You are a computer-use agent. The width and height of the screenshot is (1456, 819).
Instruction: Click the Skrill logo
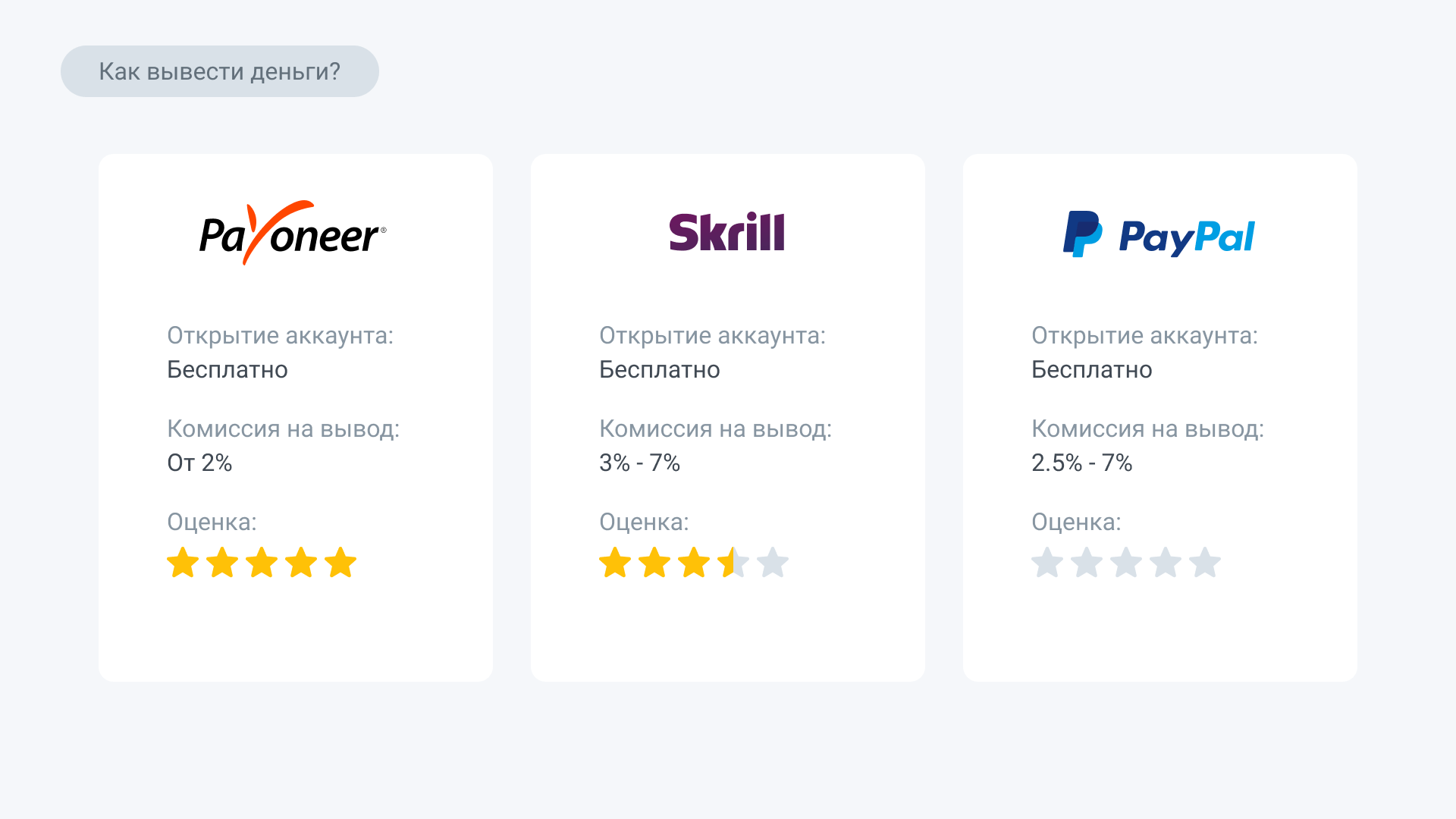click(x=726, y=232)
